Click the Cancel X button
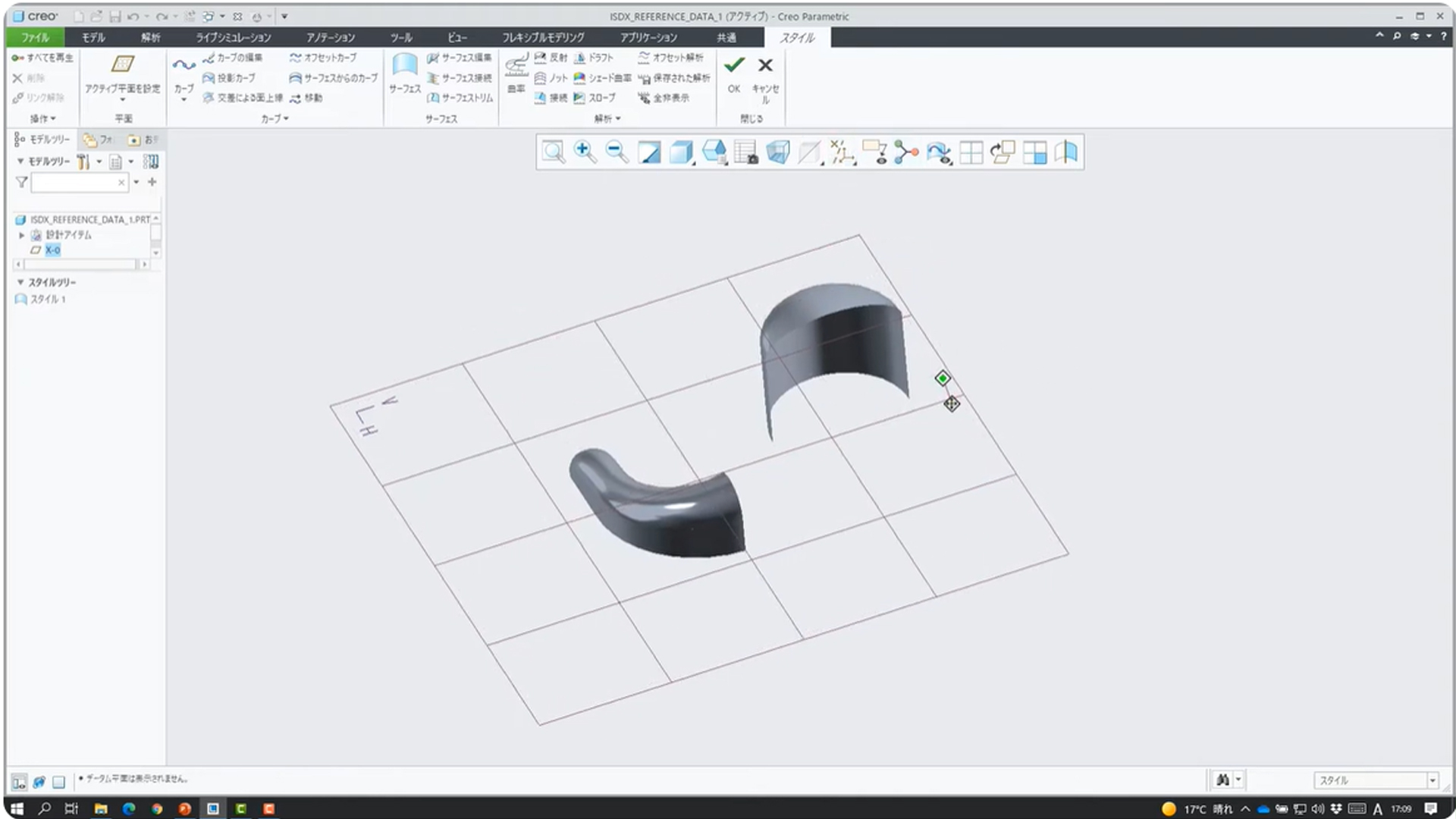 [x=765, y=66]
